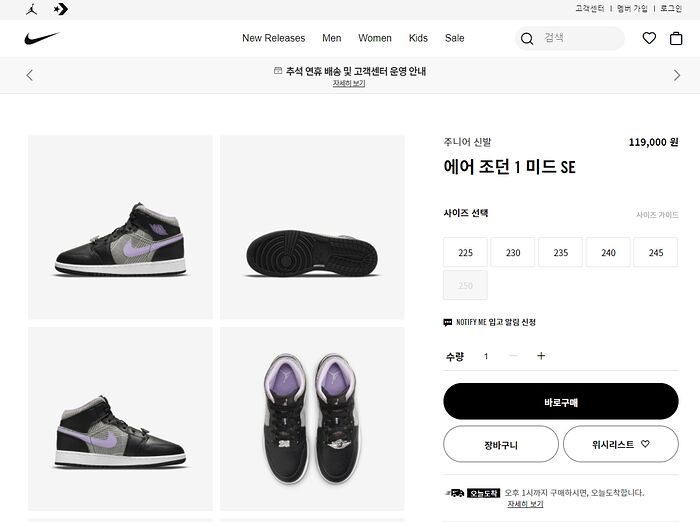Image resolution: width=700 pixels, height=522 pixels.
Task: Click the 바로구매 buy now button
Action: pyautogui.click(x=560, y=402)
